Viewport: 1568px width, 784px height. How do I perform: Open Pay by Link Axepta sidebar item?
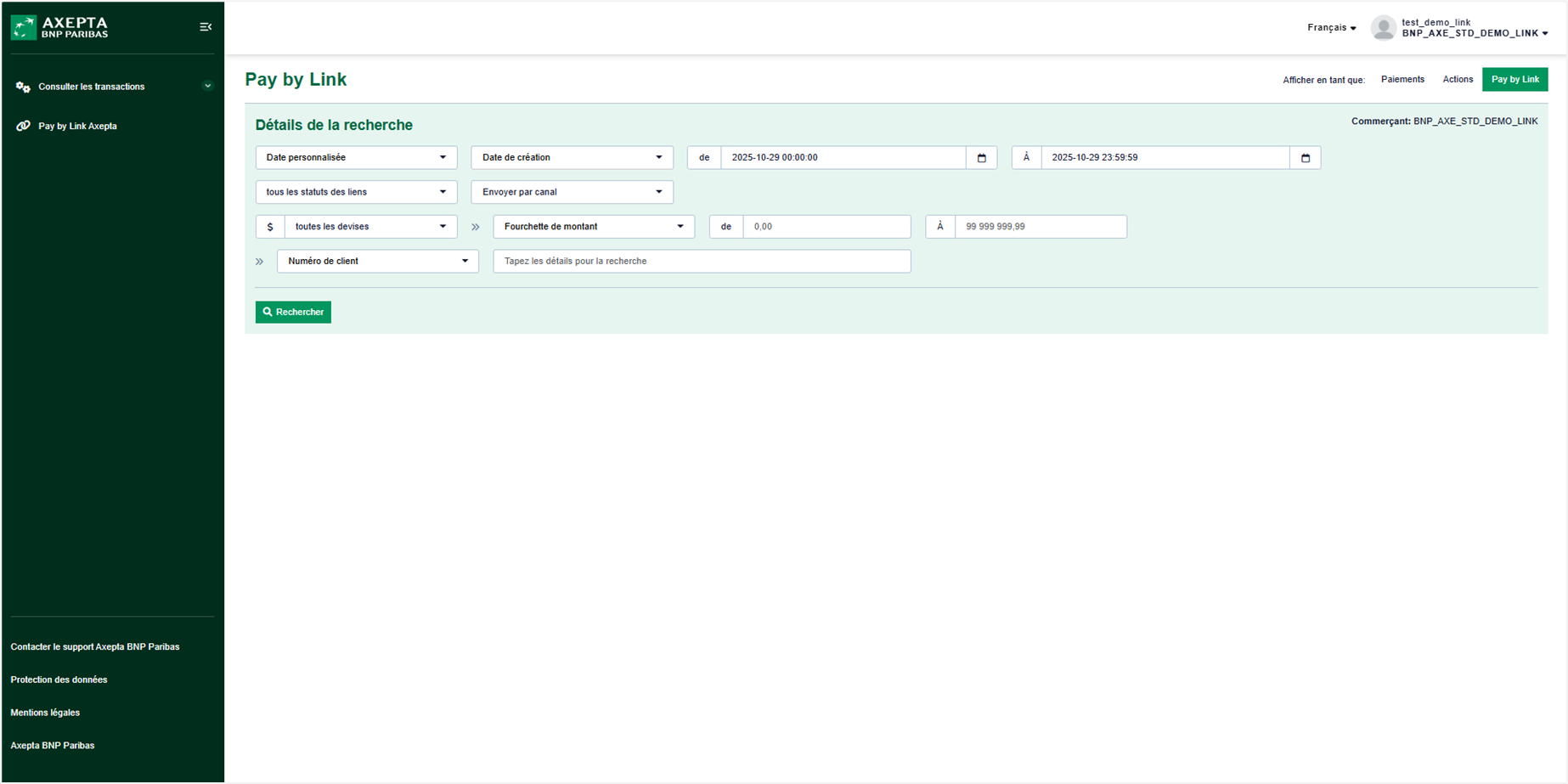[77, 127]
